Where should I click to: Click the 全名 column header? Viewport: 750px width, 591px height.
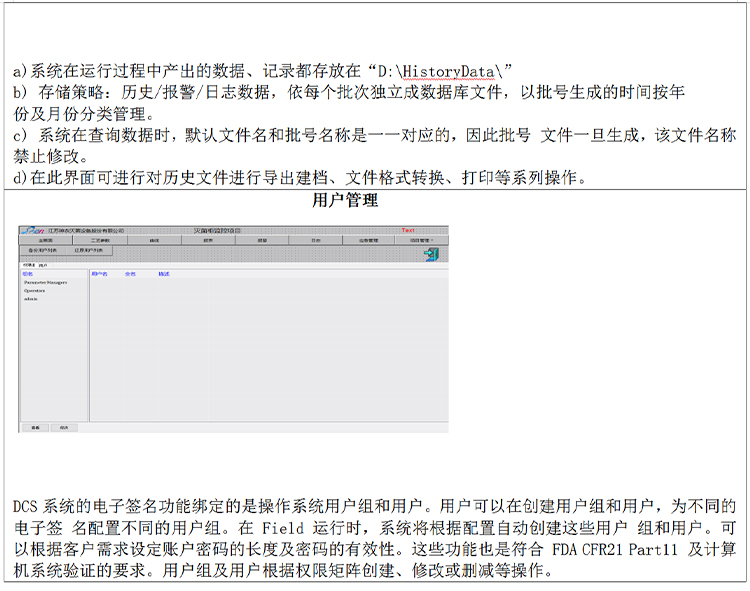click(x=130, y=274)
